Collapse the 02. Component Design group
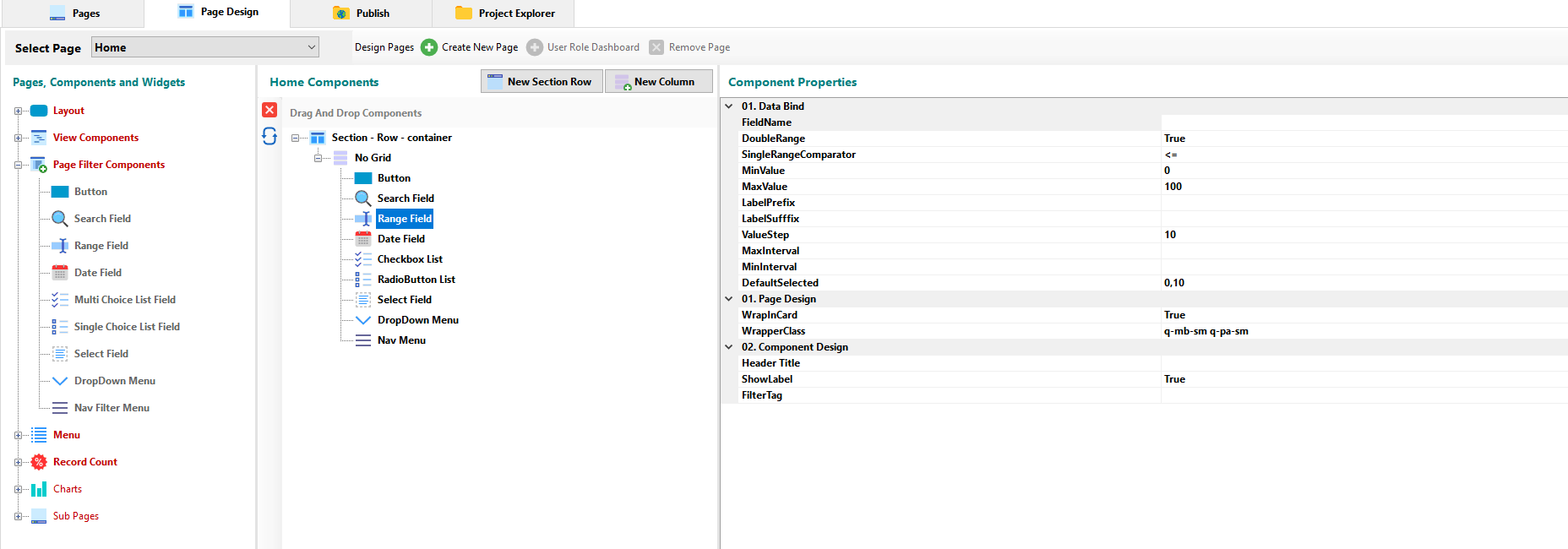Screen dimensions: 1568x549 pyautogui.click(x=729, y=347)
